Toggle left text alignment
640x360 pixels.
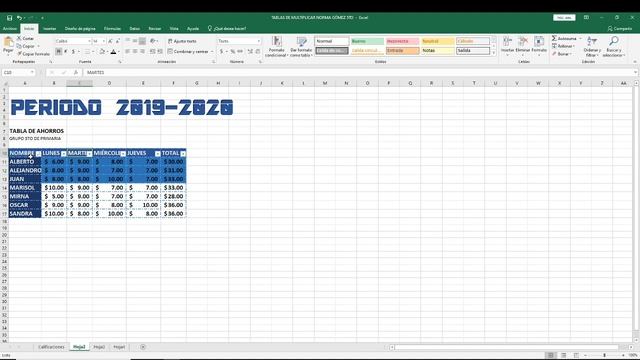click(x=127, y=52)
